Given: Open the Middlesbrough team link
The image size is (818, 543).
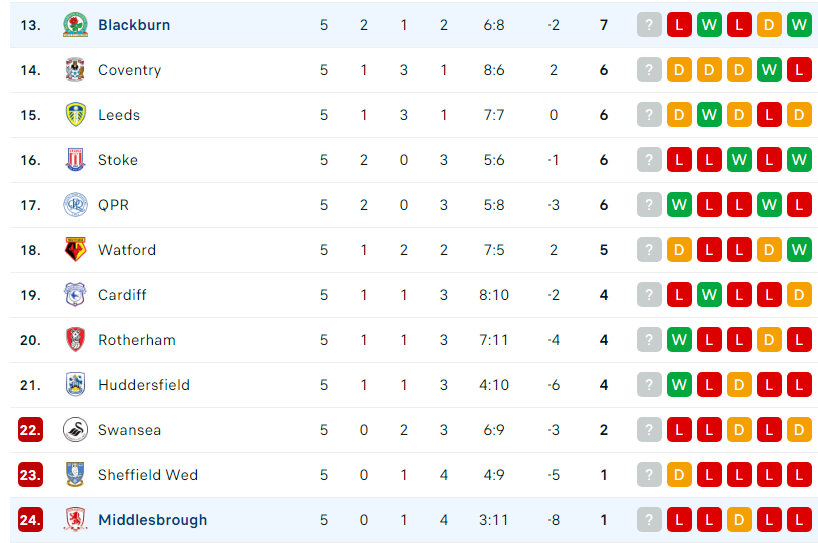Looking at the screenshot, I should coord(152,520).
